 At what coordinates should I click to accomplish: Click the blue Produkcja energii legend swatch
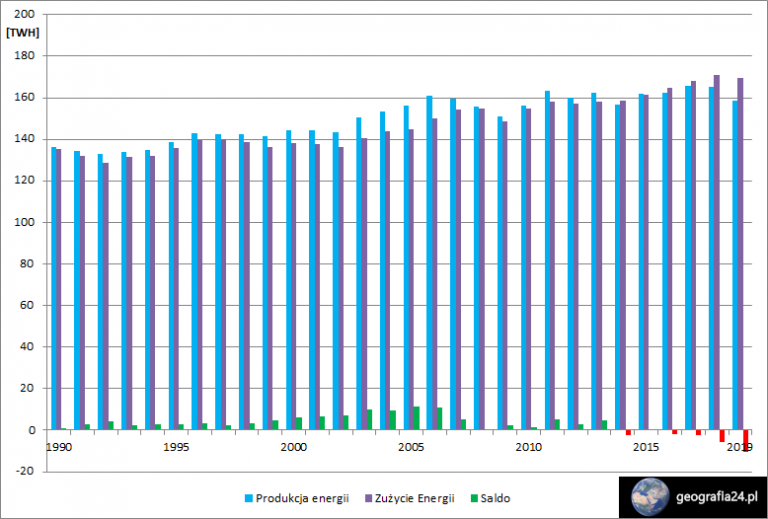[248, 498]
